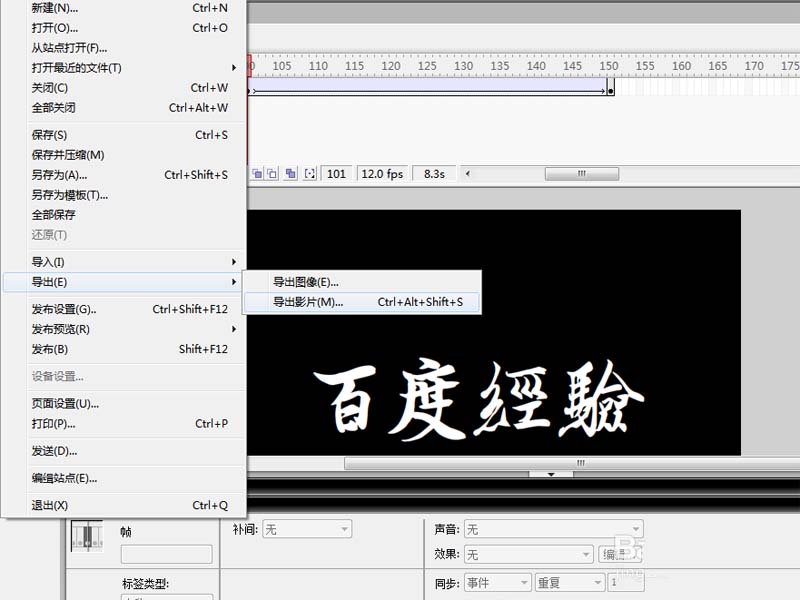The height and width of the screenshot is (600, 800).
Task: Click the Modify Onion Markers icon
Action: point(310,174)
